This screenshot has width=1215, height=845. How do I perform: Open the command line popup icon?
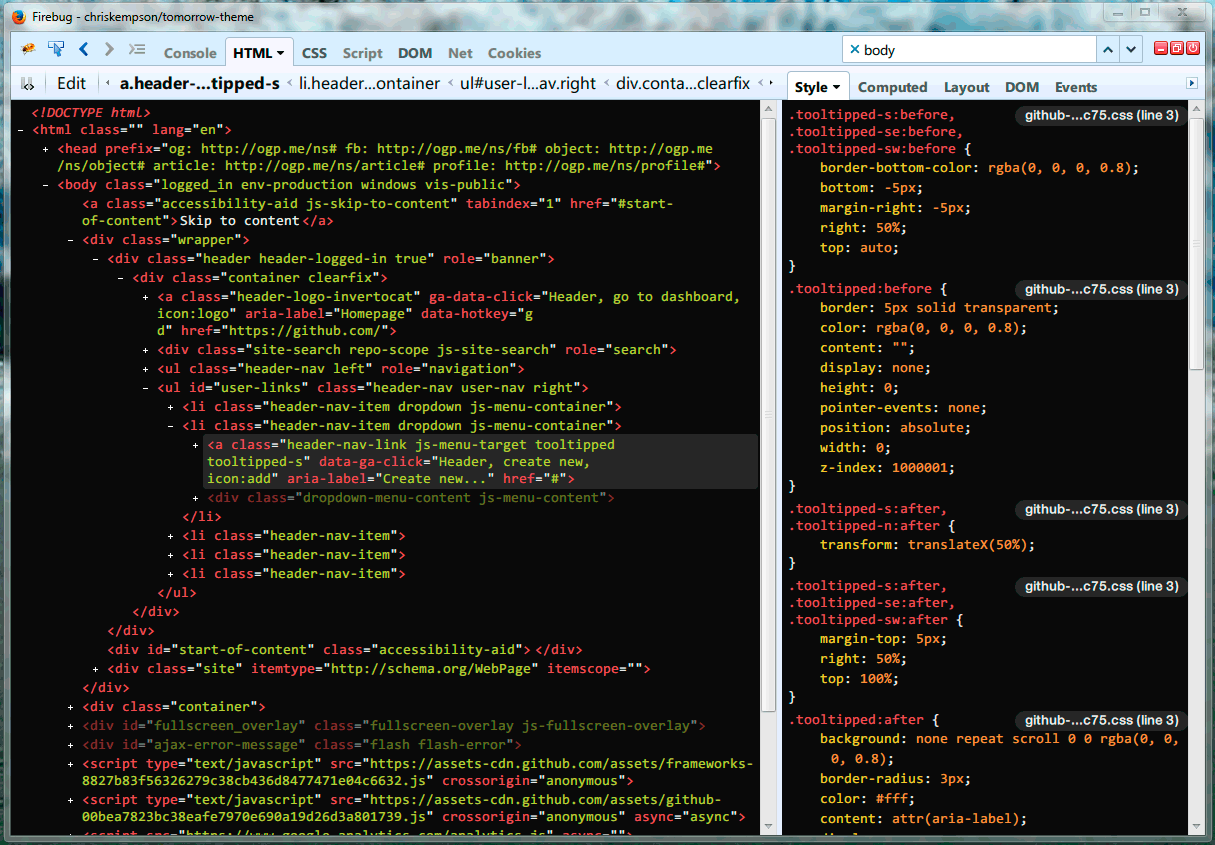click(138, 49)
